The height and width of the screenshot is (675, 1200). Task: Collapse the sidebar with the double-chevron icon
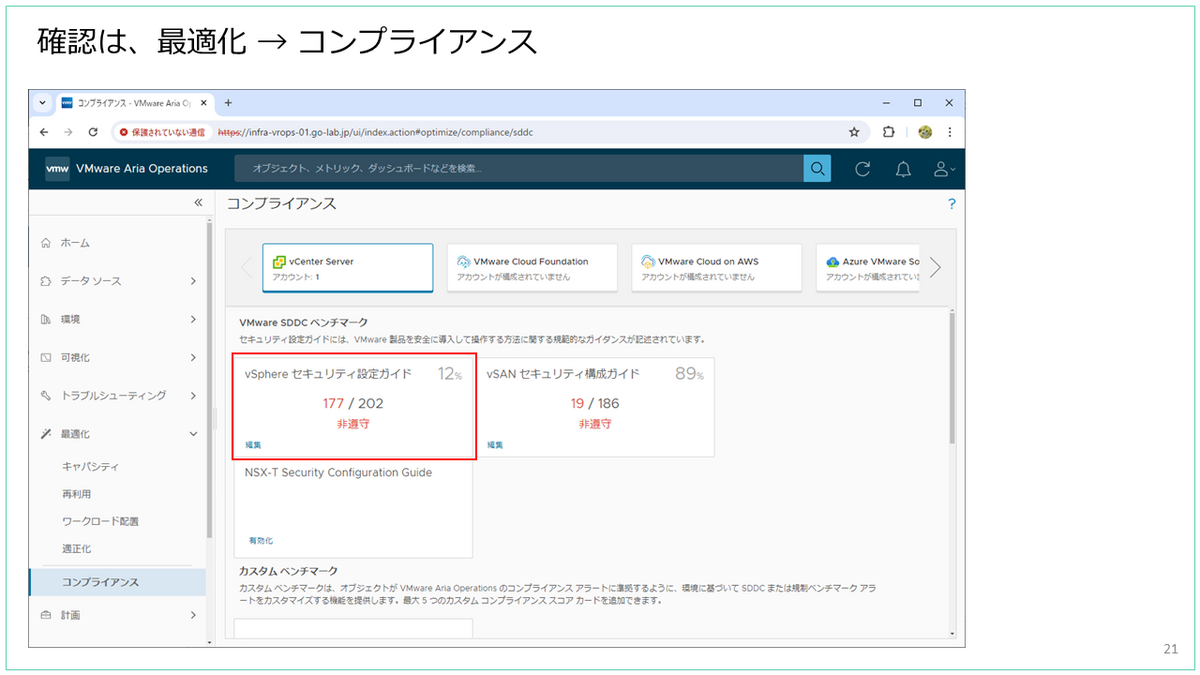point(198,203)
